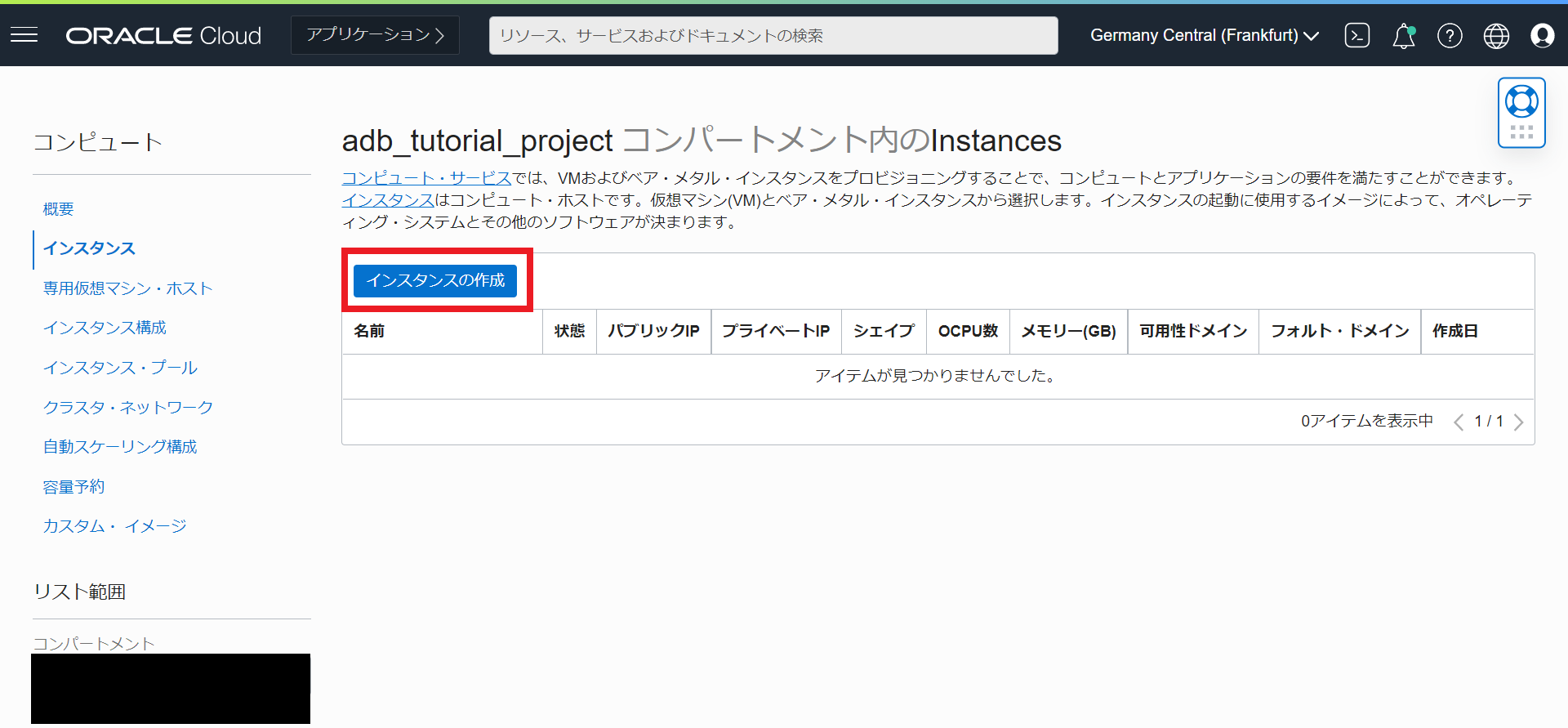The image size is (1568, 728).
Task: Click the 状態 column header
Action: [569, 331]
